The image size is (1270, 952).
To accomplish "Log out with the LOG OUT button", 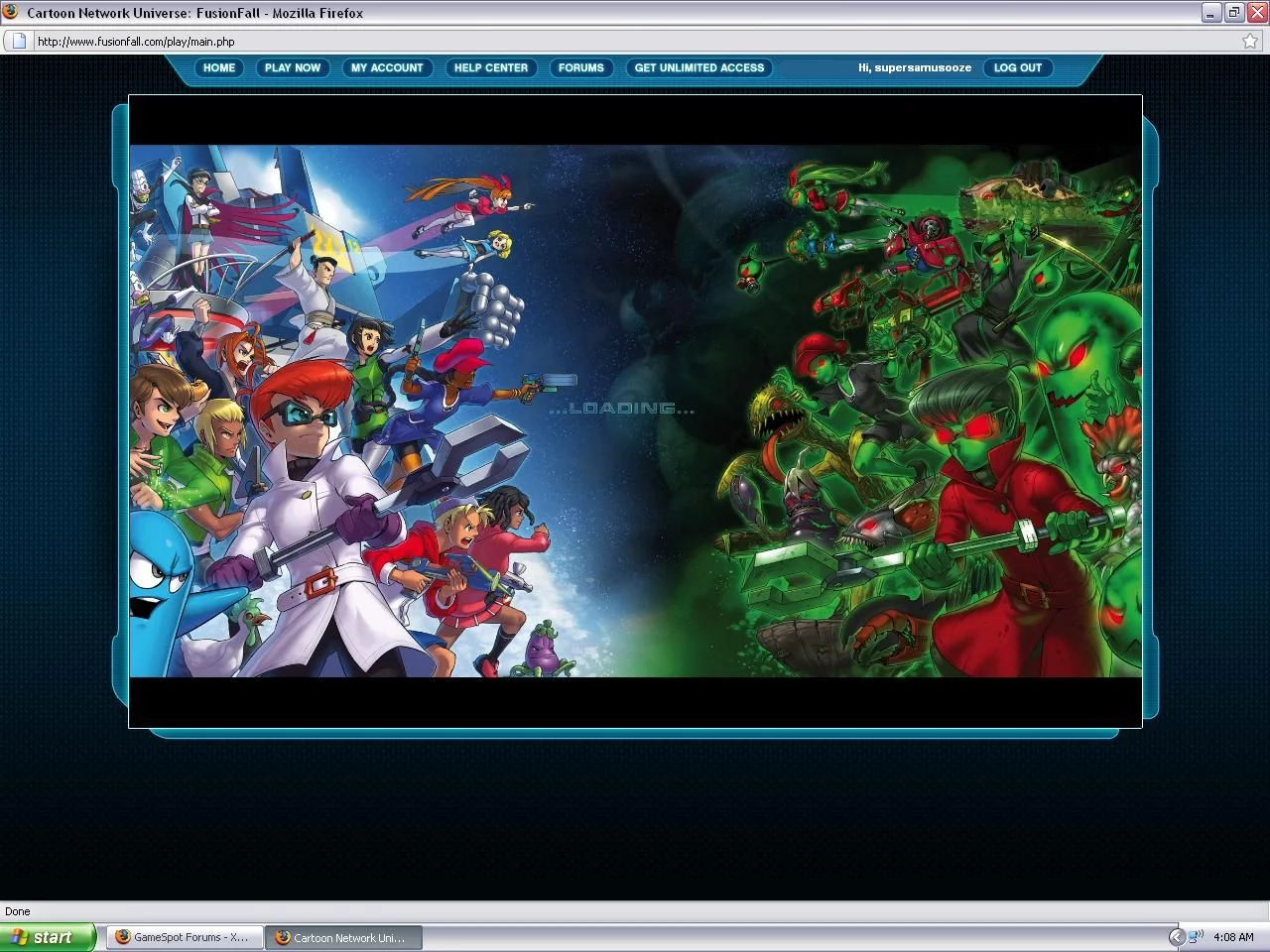I will [x=1018, y=67].
